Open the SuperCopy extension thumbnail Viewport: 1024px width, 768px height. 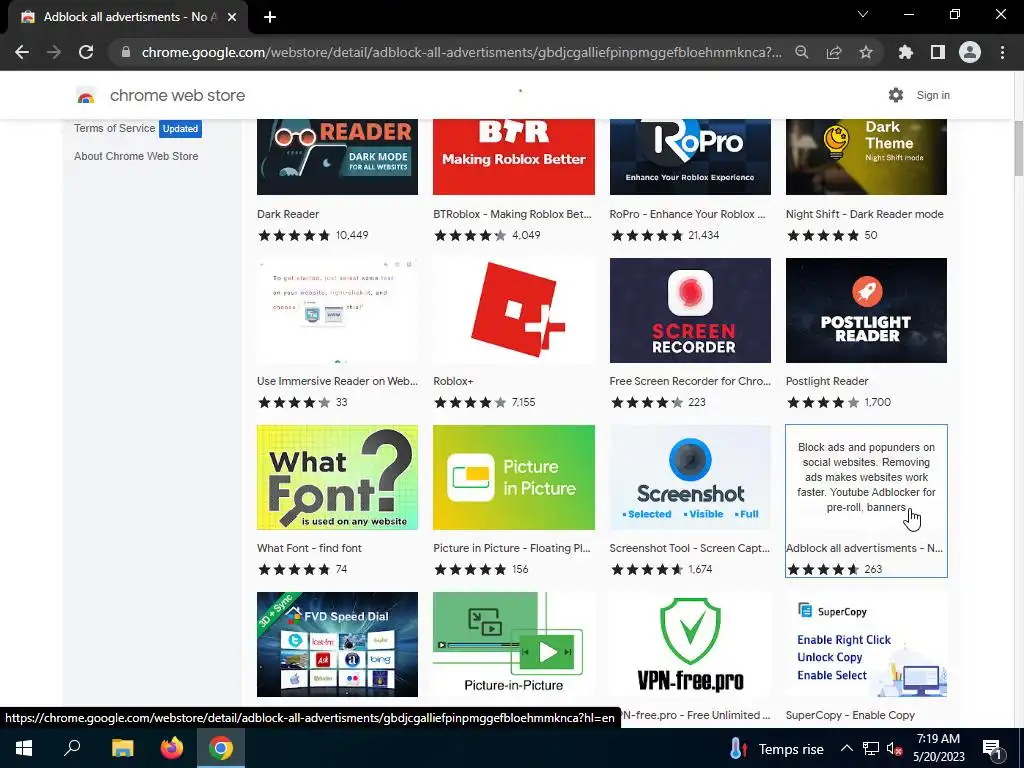(866, 645)
